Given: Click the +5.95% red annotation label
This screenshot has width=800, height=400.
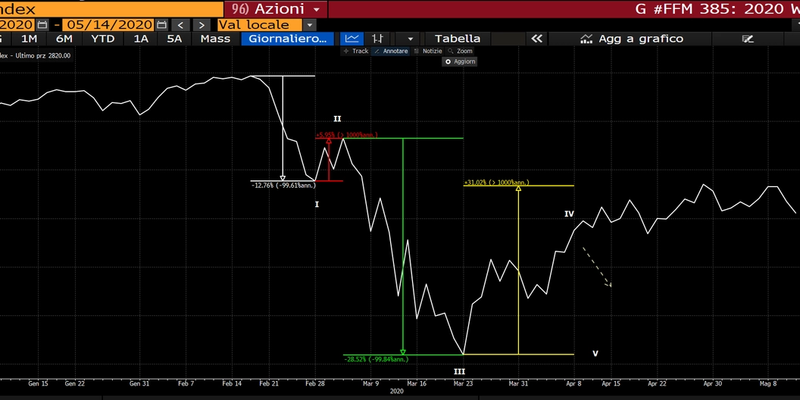Looking at the screenshot, I should click(x=346, y=135).
